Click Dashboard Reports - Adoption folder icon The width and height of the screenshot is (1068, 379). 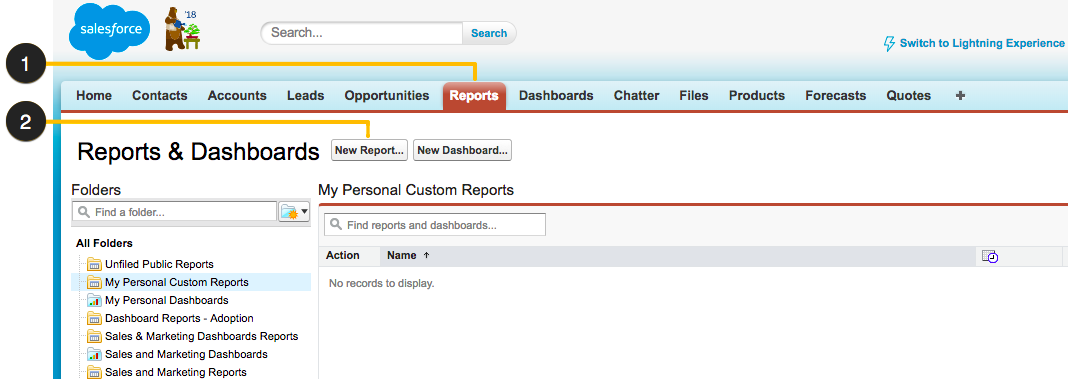94,318
